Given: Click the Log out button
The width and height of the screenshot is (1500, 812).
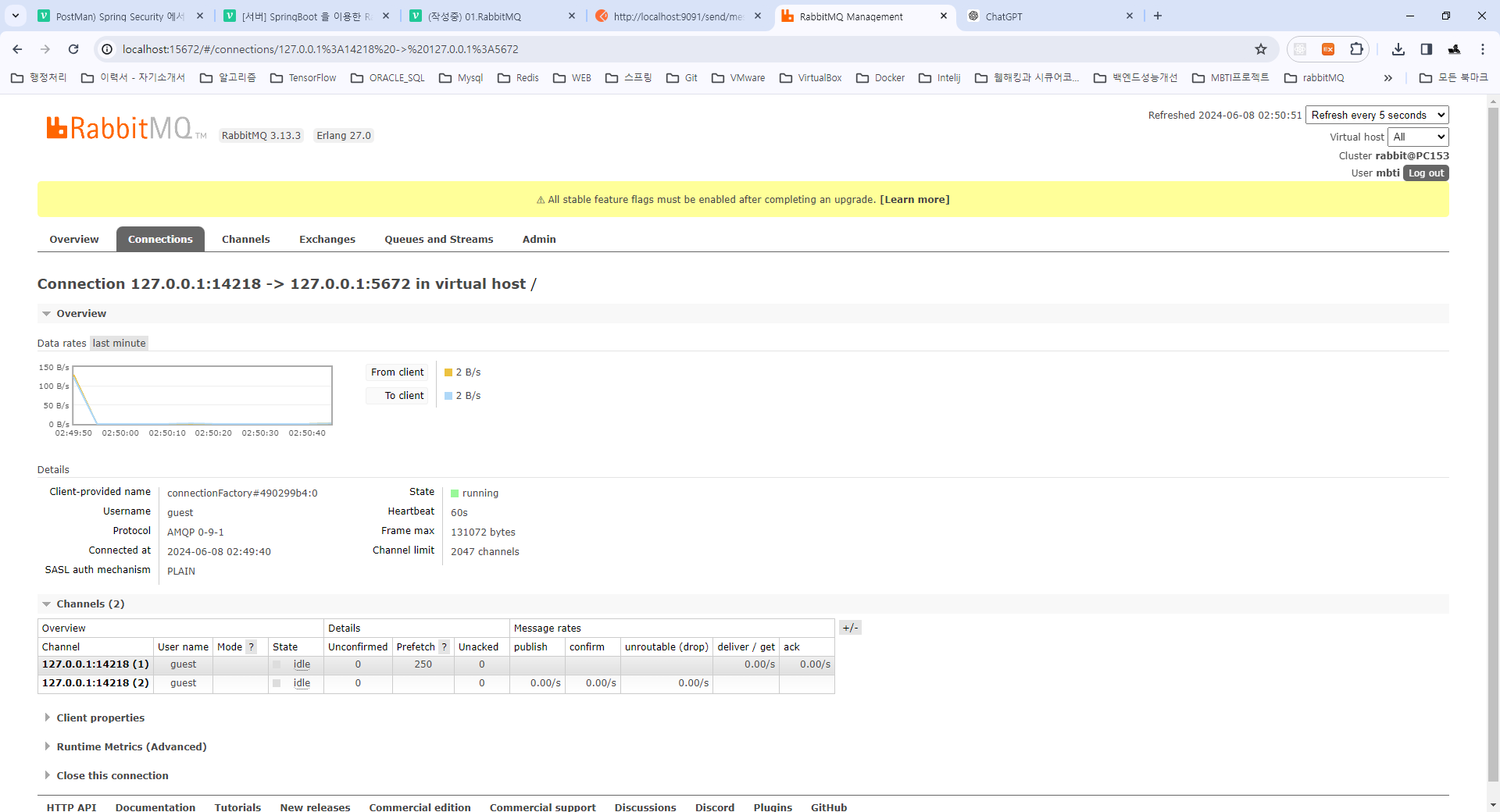Looking at the screenshot, I should (1426, 173).
